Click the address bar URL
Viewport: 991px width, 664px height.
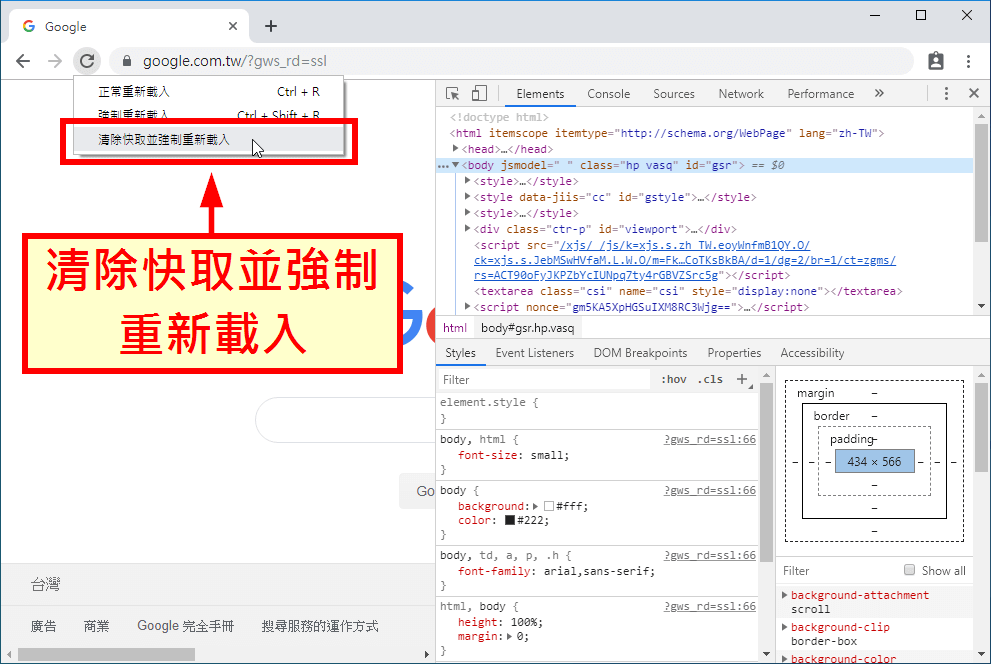tap(234, 61)
